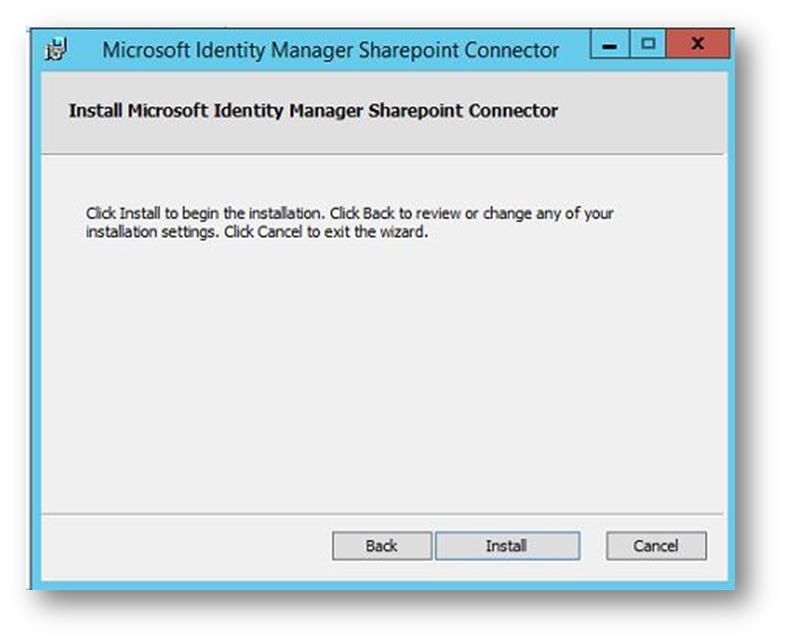Click the instruction line starting Click Install to begin

[350, 213]
